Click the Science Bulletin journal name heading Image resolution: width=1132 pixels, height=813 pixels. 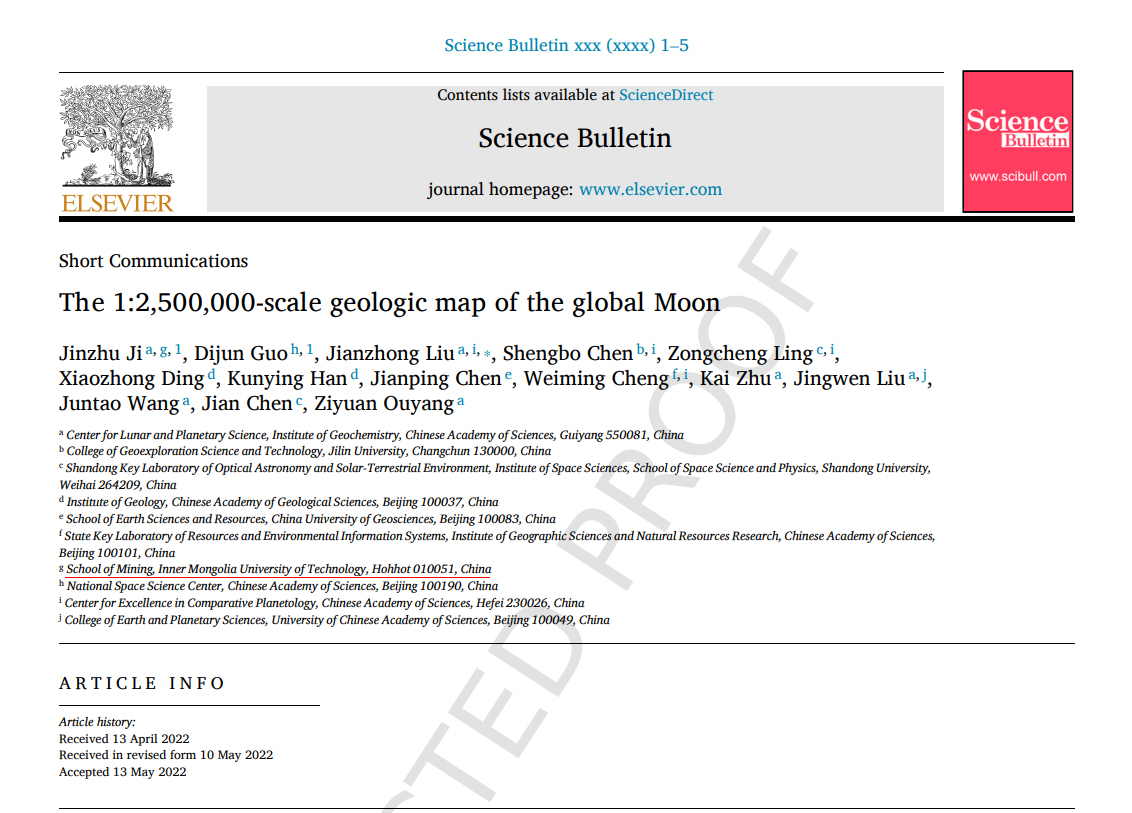(x=574, y=138)
